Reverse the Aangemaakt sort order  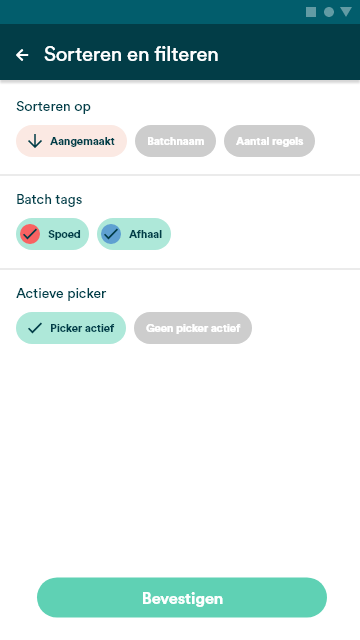coord(71,141)
